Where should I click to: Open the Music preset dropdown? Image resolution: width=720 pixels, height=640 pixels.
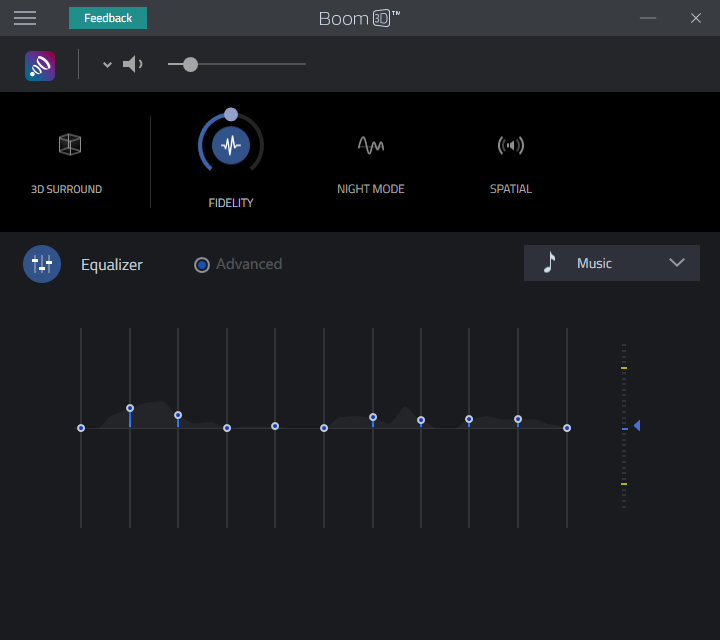pos(612,263)
